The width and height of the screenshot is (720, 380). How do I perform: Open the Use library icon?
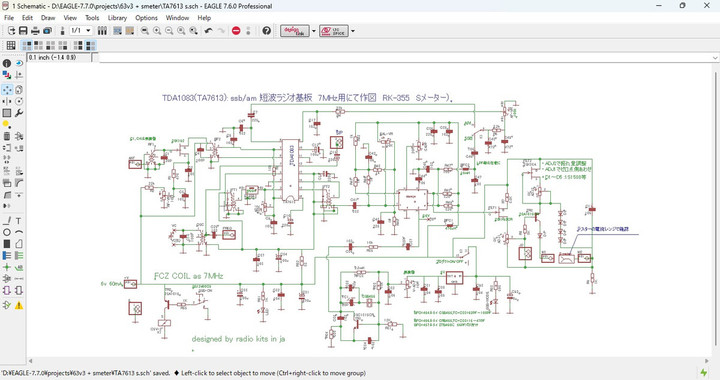(102, 31)
